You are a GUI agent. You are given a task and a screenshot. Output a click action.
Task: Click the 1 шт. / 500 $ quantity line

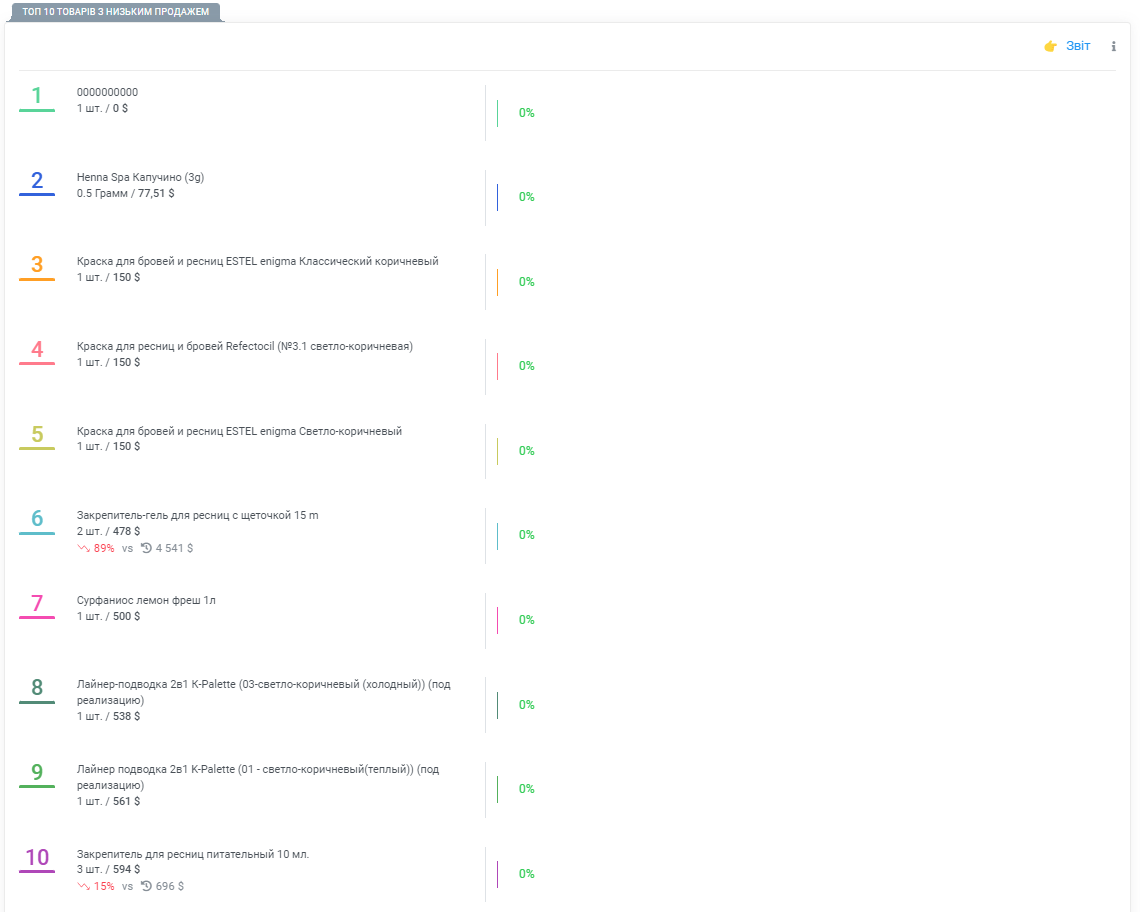[x=108, y=617]
